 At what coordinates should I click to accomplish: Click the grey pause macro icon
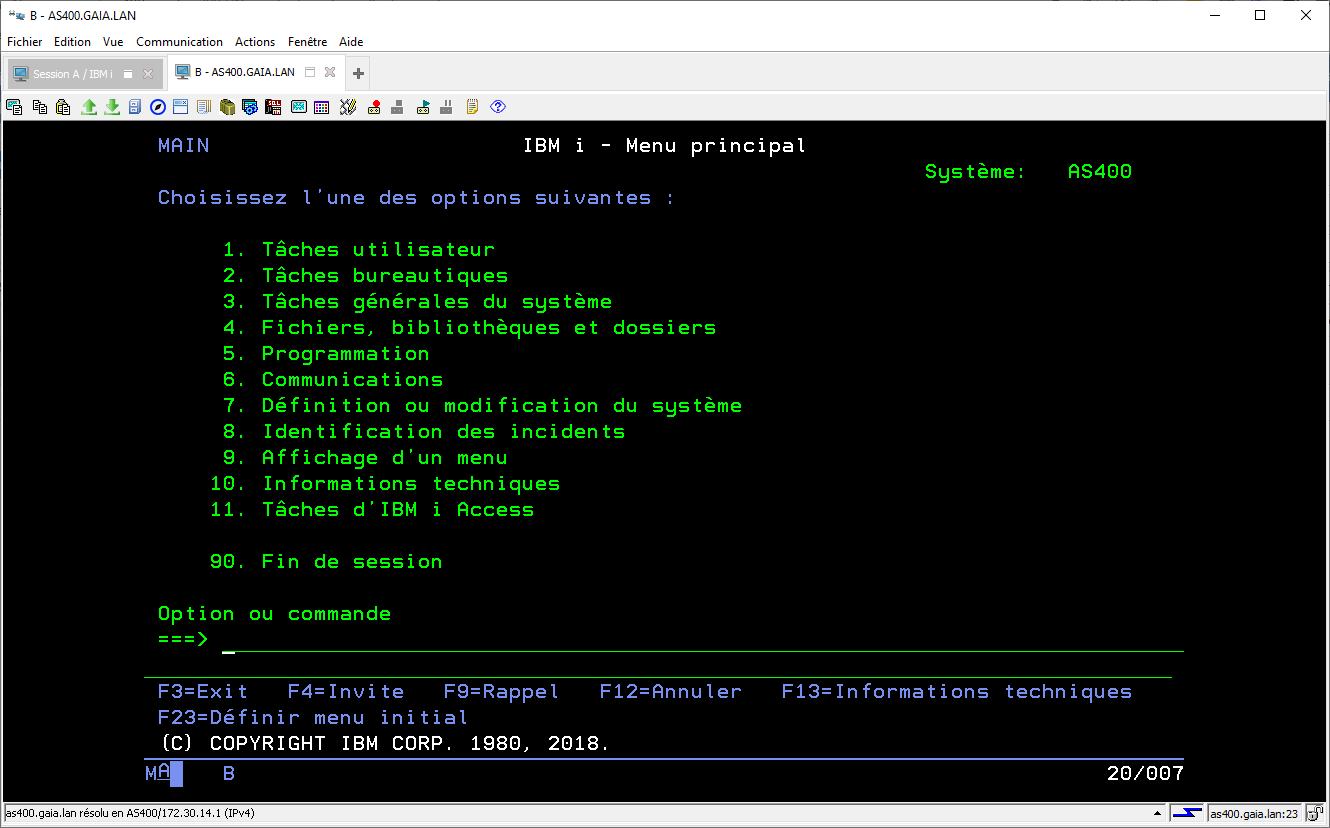click(447, 107)
